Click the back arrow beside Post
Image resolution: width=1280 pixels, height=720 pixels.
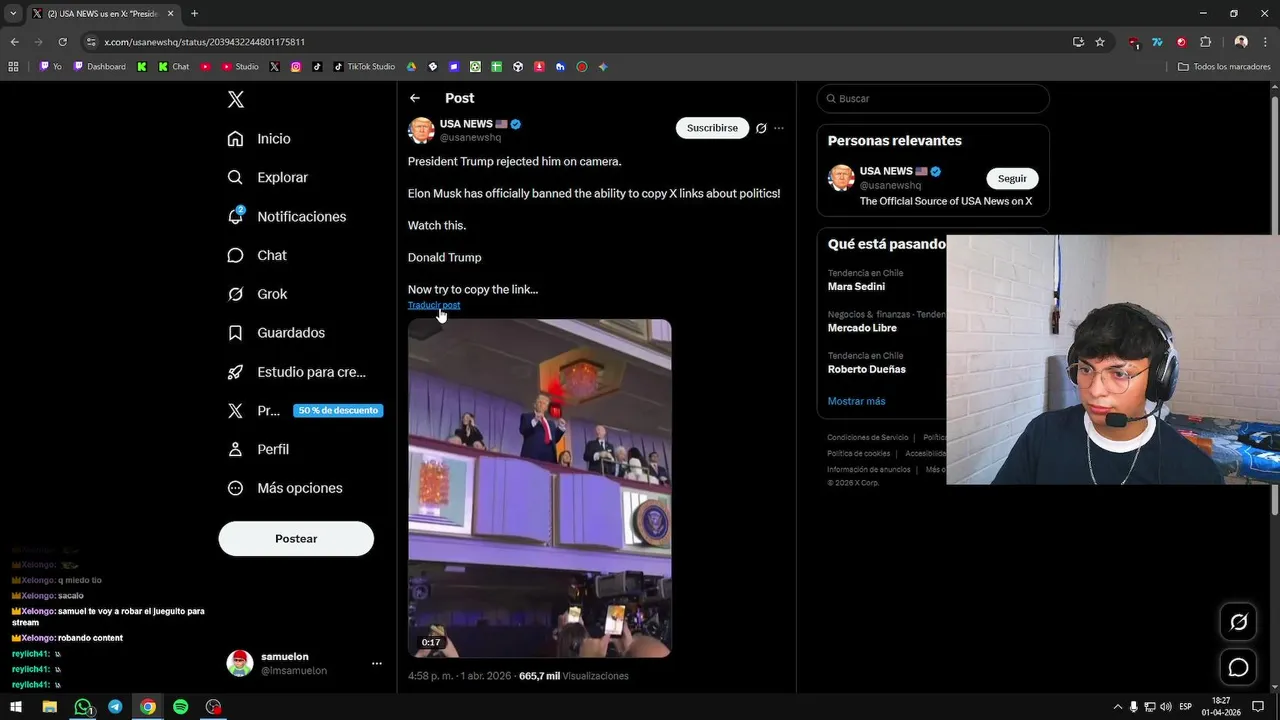pyautogui.click(x=415, y=98)
